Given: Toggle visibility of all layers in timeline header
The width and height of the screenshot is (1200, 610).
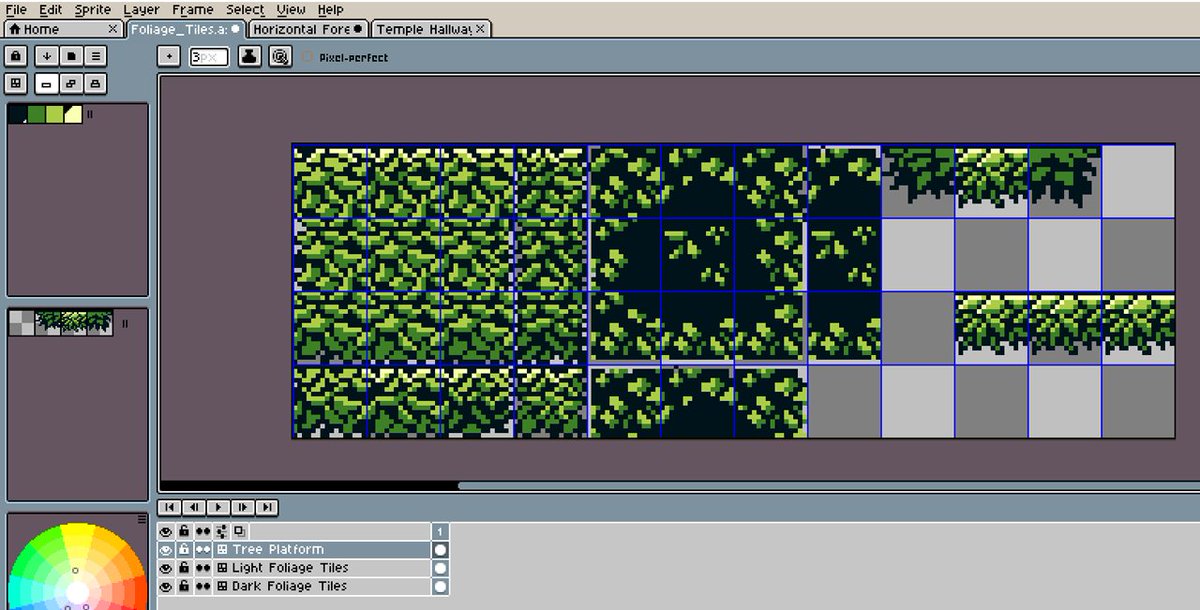Looking at the screenshot, I should point(166,531).
